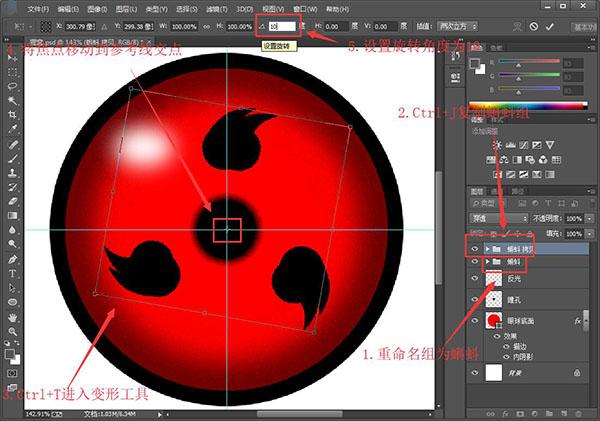Click trash icon to delete layer

(578, 414)
